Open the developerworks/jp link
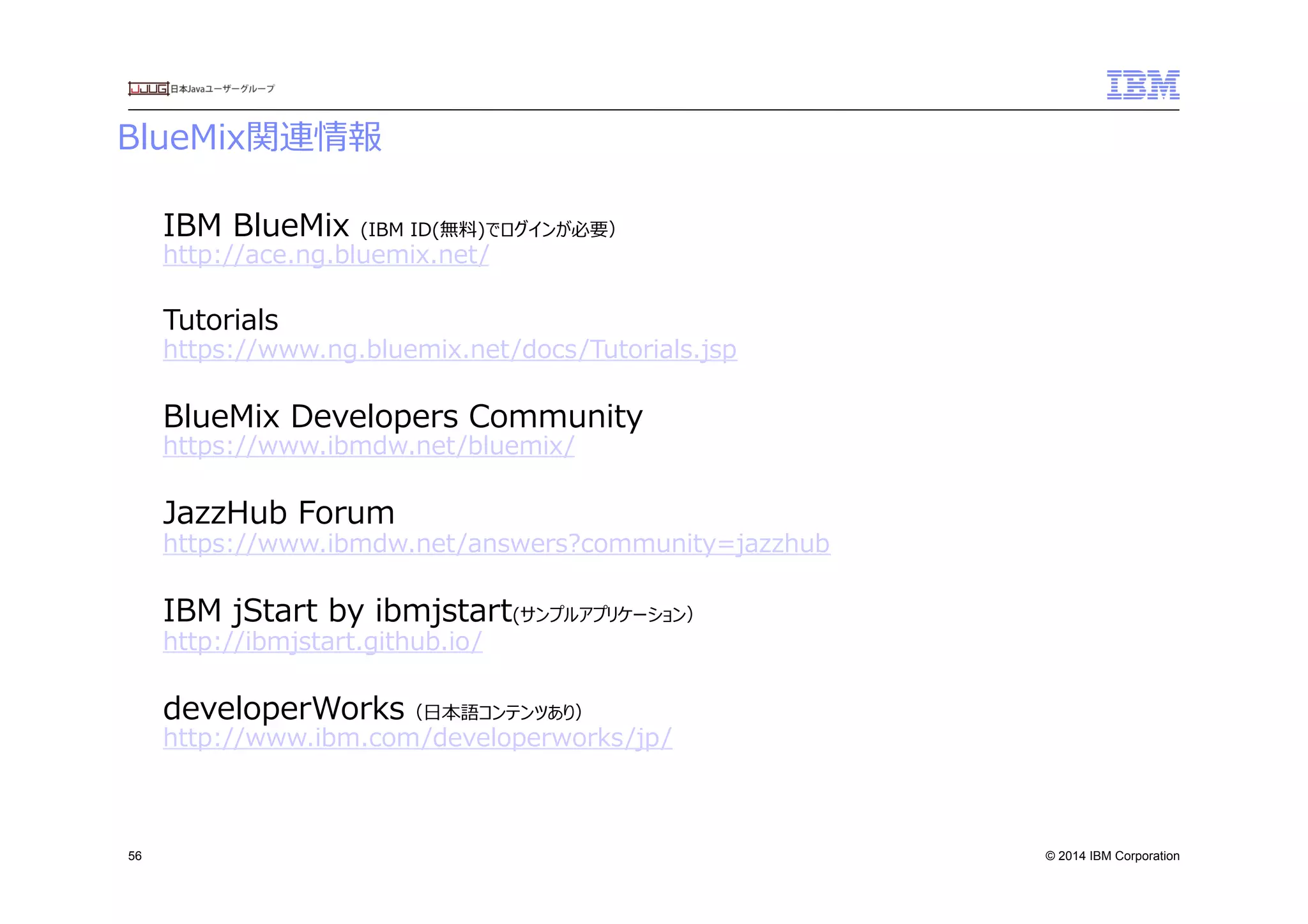1308x924 pixels. click(x=418, y=738)
